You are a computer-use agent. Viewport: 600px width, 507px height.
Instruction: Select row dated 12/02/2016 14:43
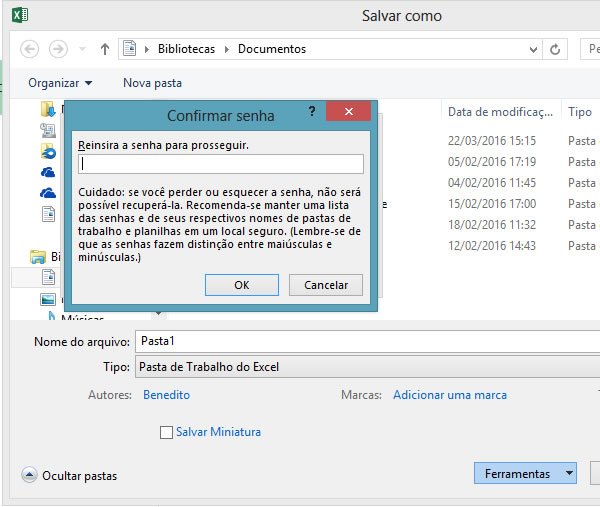tap(492, 246)
